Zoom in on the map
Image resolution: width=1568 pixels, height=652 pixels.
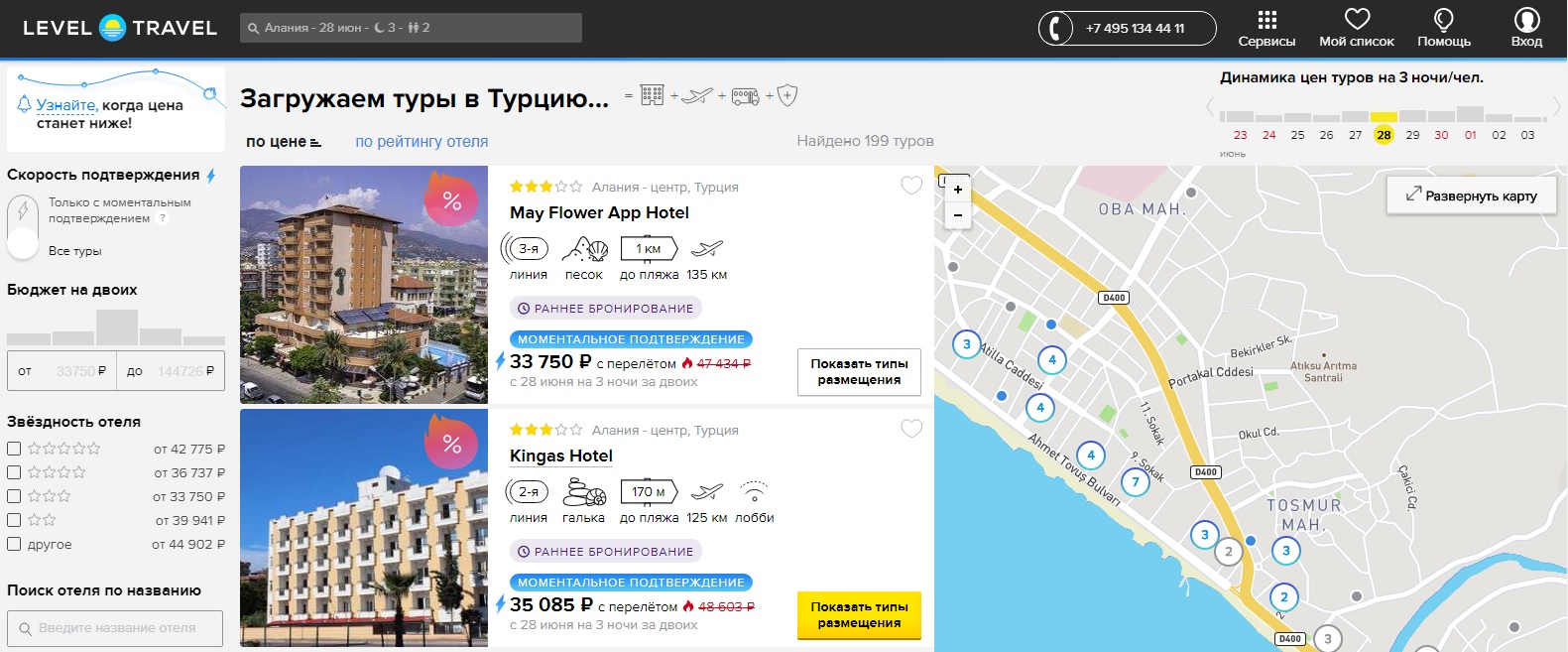[x=958, y=190]
